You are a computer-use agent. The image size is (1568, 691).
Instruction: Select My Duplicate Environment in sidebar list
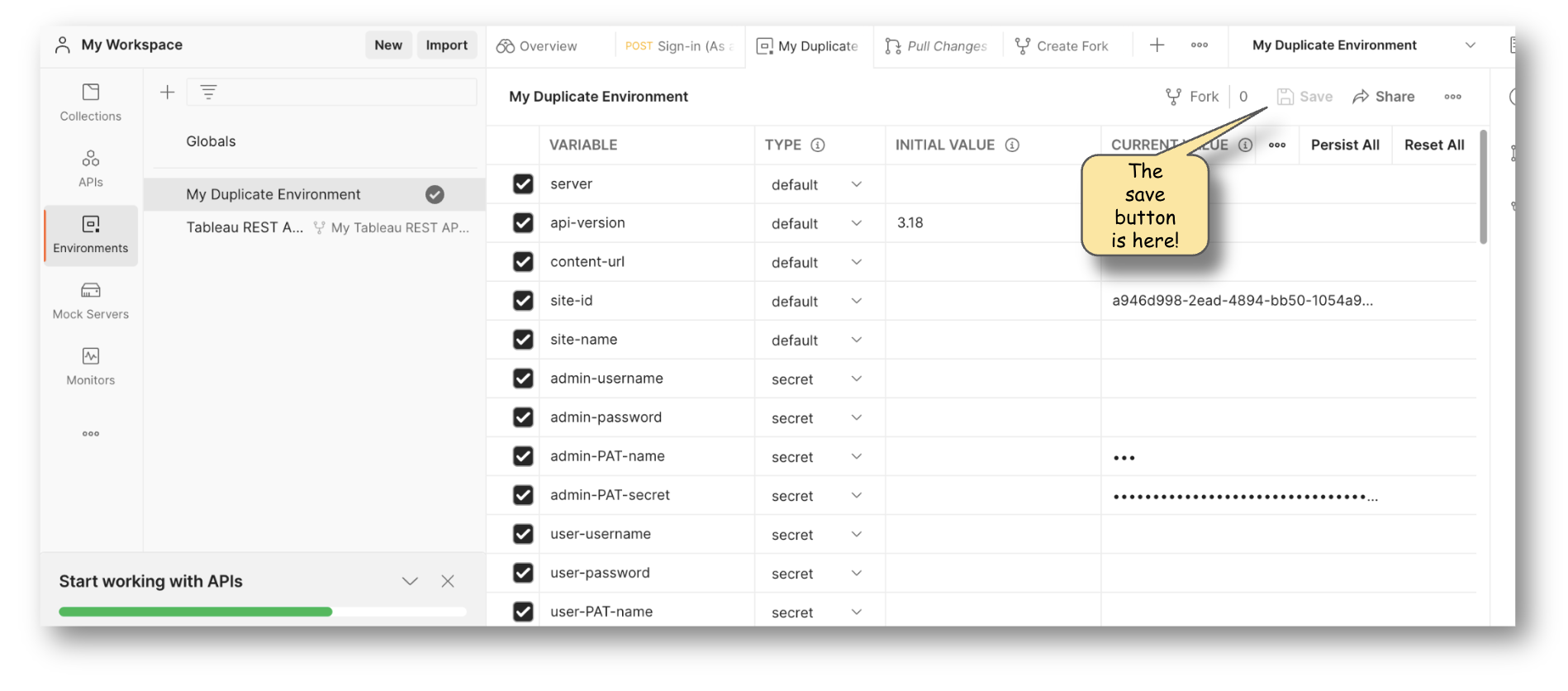(x=314, y=194)
